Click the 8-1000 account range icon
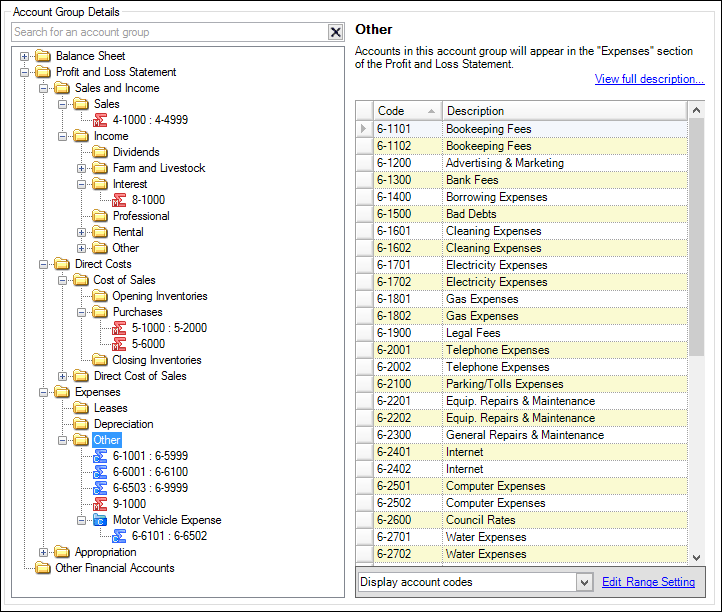 119,200
